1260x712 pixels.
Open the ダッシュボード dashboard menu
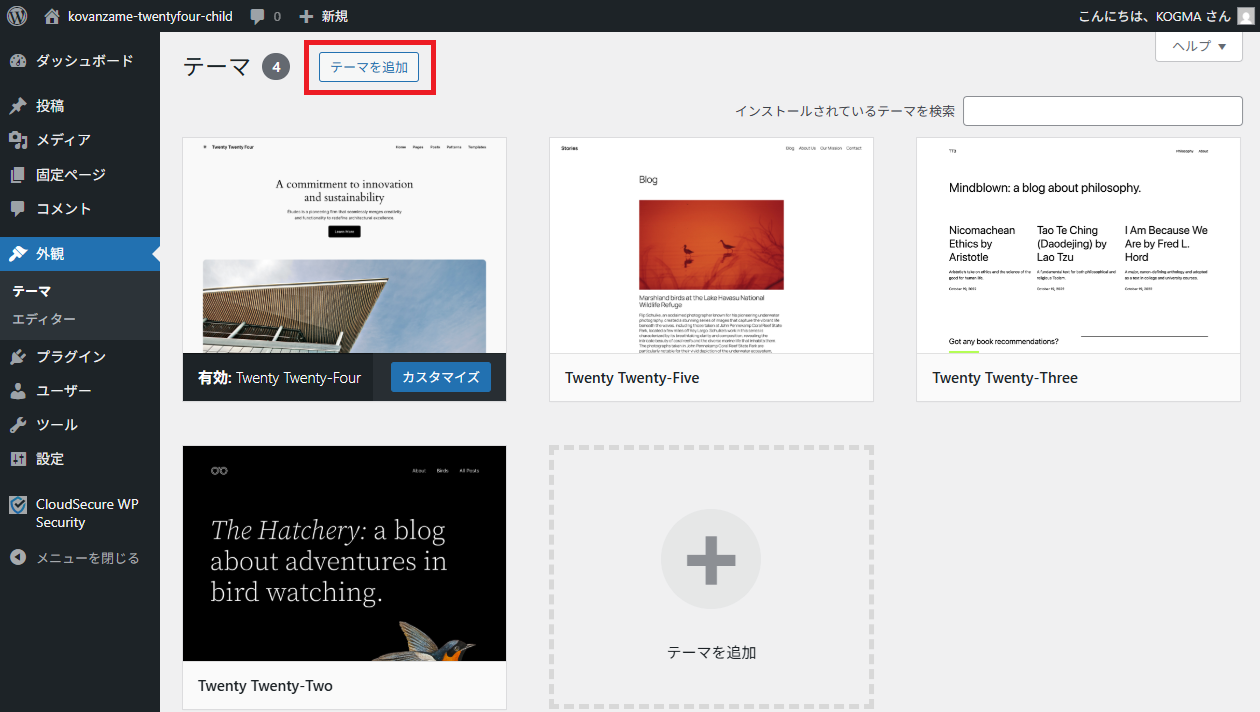point(84,61)
